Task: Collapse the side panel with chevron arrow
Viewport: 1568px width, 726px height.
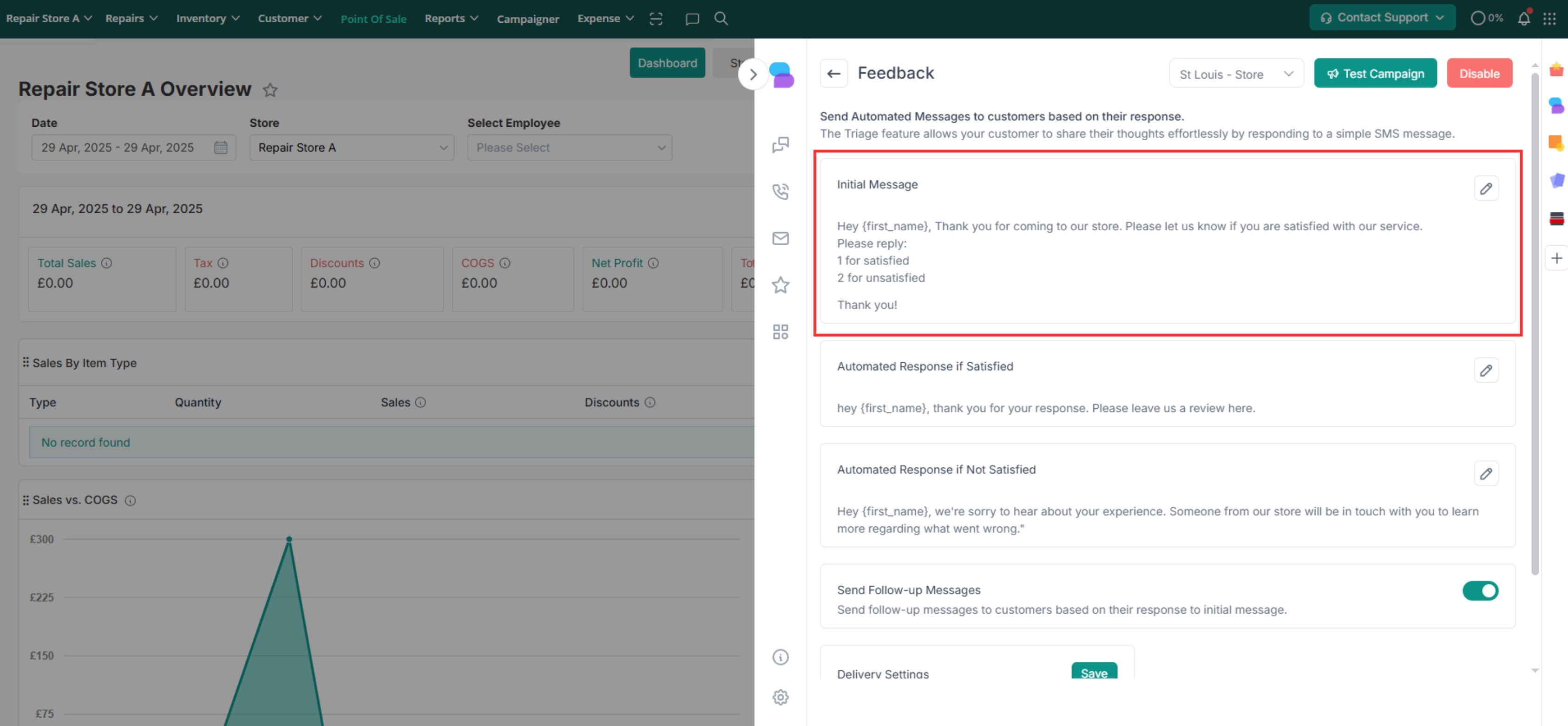Action: point(753,74)
